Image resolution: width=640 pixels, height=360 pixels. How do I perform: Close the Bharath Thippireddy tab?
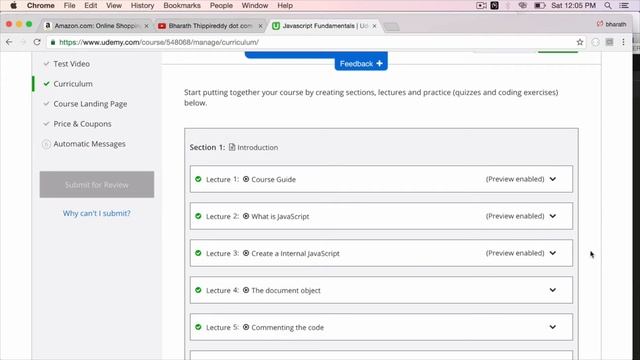[x=260, y=26]
